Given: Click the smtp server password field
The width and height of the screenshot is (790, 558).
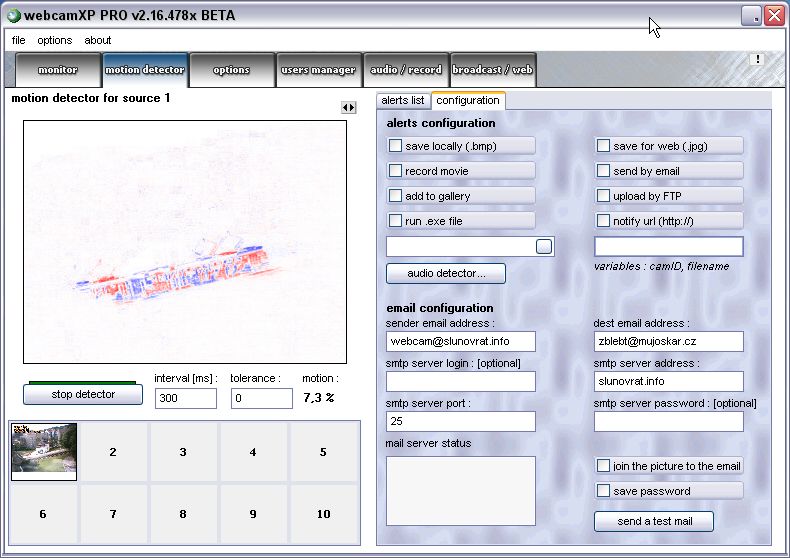Looking at the screenshot, I should 669,422.
